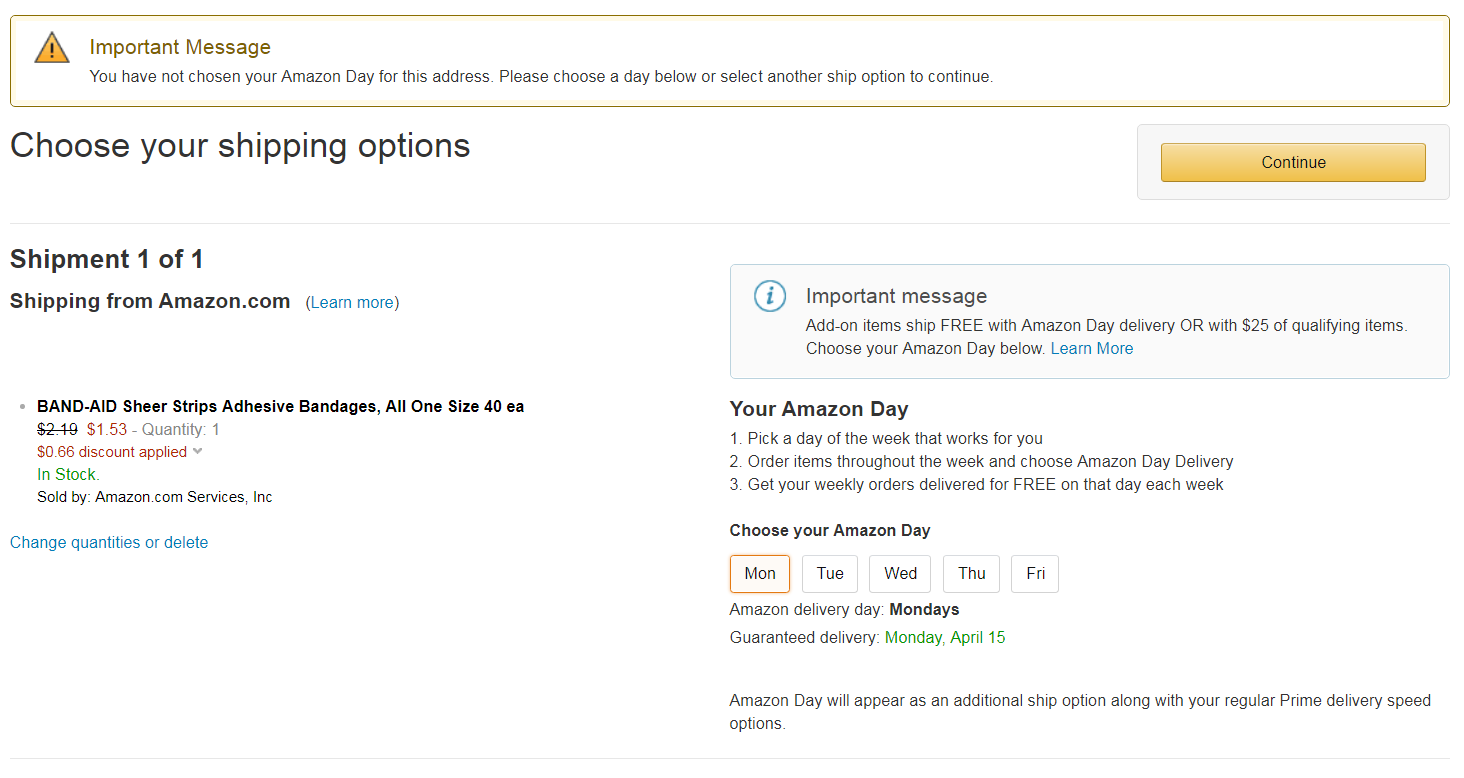This screenshot has width=1464, height=778.
Task: Click the warning triangle icon
Action: [52, 49]
